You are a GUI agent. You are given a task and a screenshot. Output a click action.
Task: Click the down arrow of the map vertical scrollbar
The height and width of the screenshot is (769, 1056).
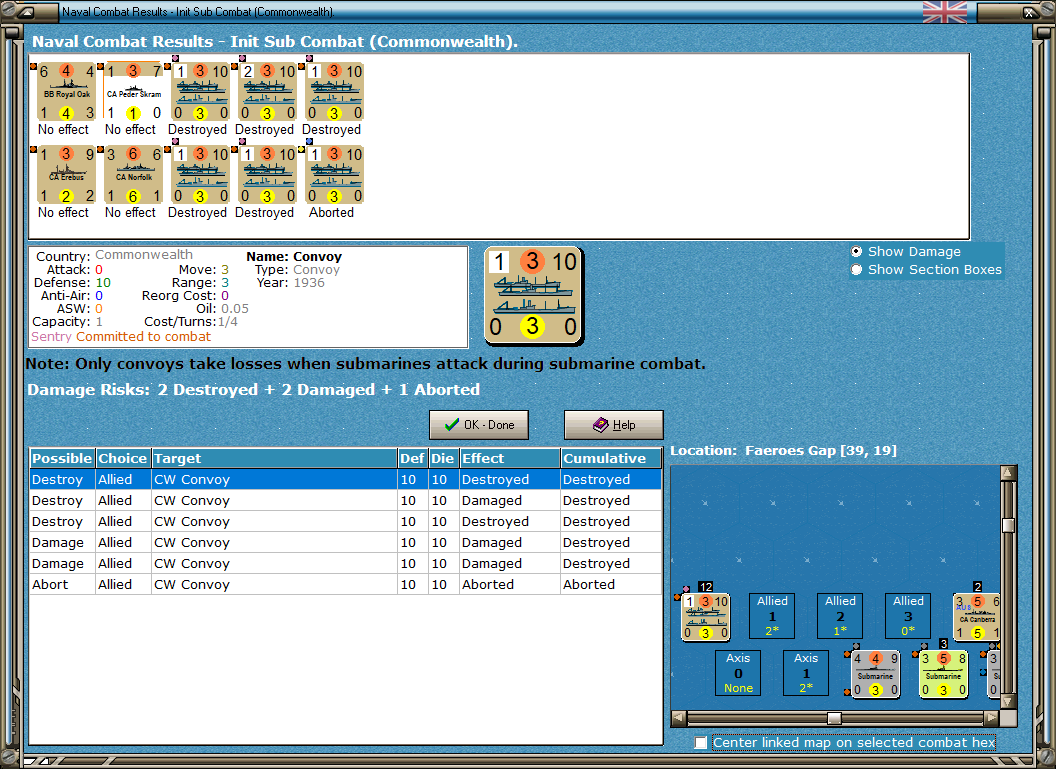click(x=1008, y=701)
